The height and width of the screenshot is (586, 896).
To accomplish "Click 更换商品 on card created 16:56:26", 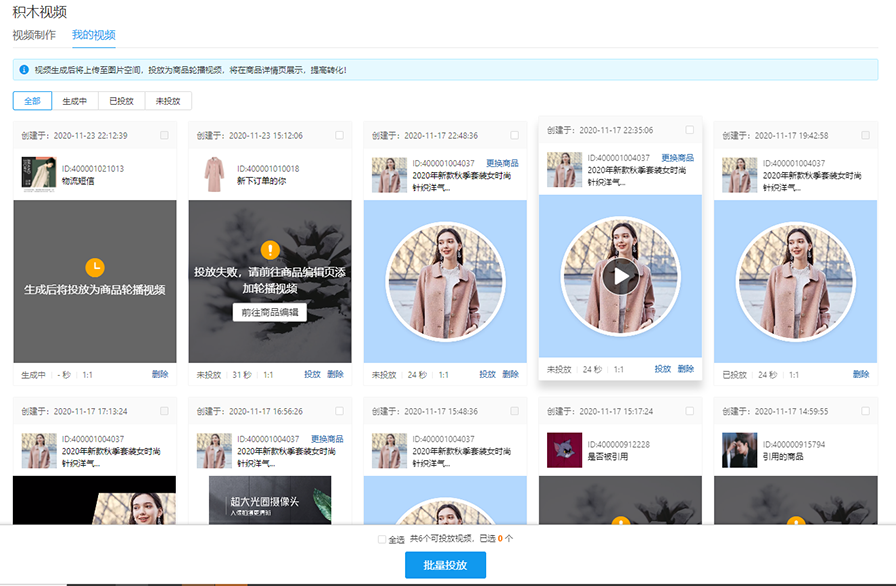I will [x=327, y=439].
